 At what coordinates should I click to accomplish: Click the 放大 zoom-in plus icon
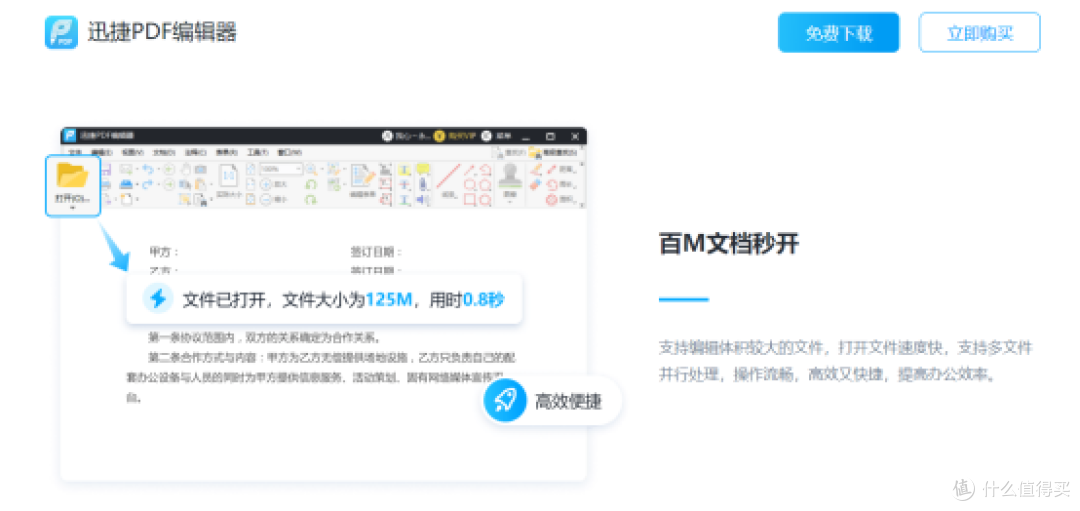click(x=266, y=185)
